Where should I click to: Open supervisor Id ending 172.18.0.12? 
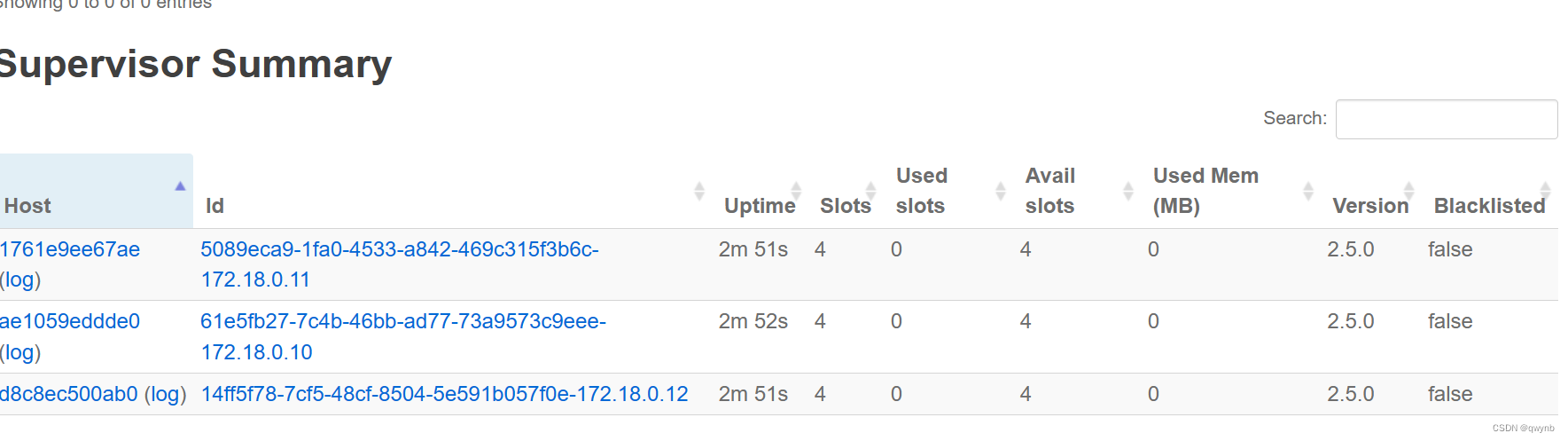445,394
